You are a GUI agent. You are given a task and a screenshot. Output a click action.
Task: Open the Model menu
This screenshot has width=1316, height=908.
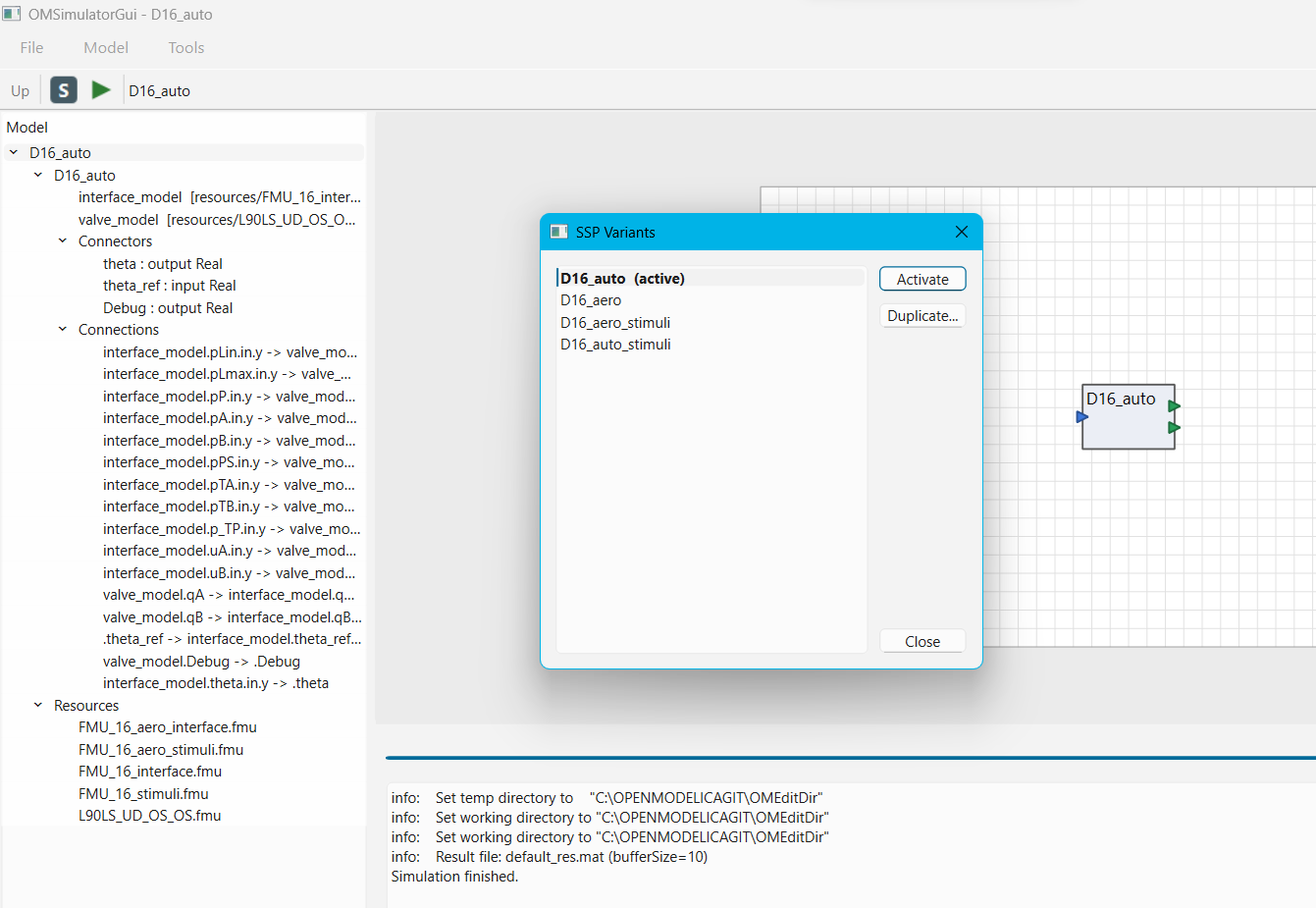point(106,47)
